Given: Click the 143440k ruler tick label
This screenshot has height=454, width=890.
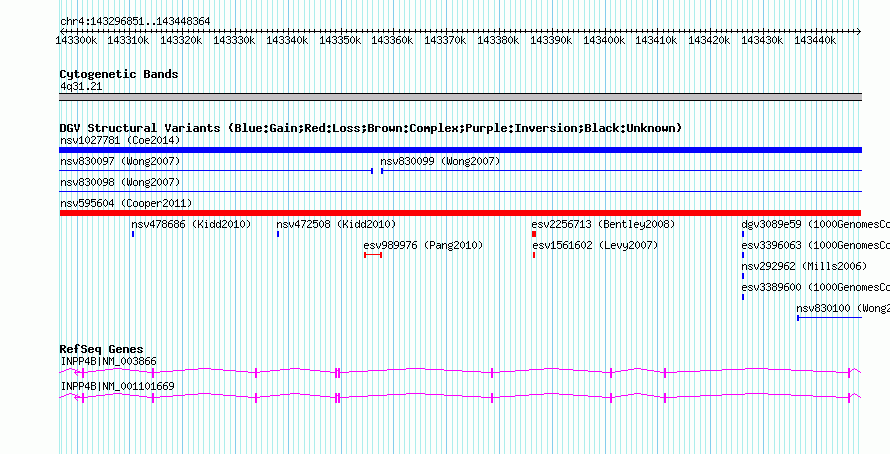Looking at the screenshot, I should pos(815,40).
